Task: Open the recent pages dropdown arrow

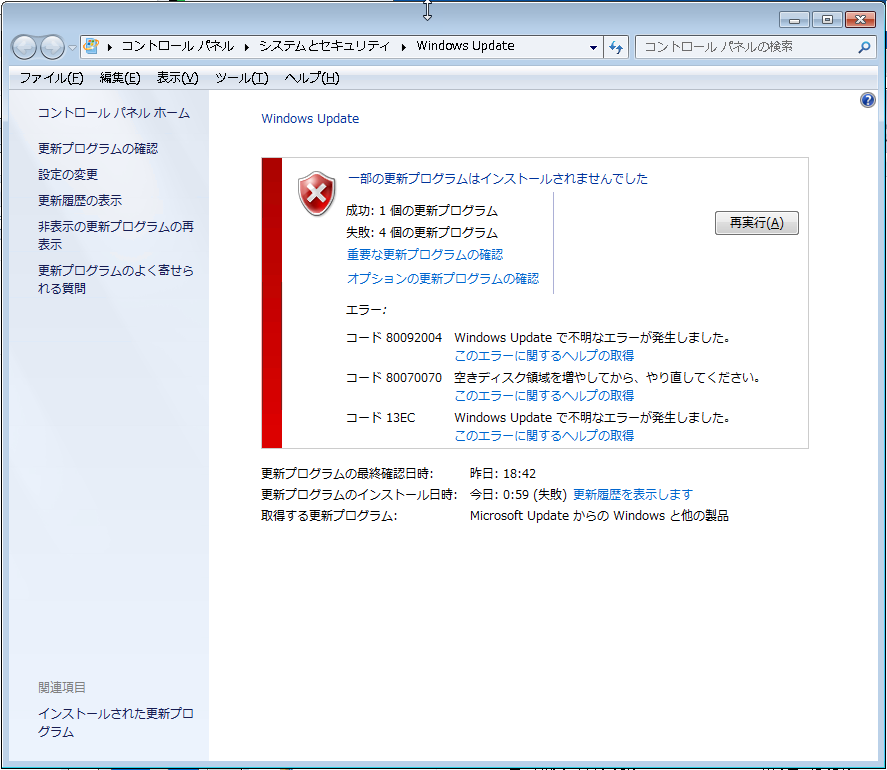Action: pyautogui.click(x=72, y=48)
